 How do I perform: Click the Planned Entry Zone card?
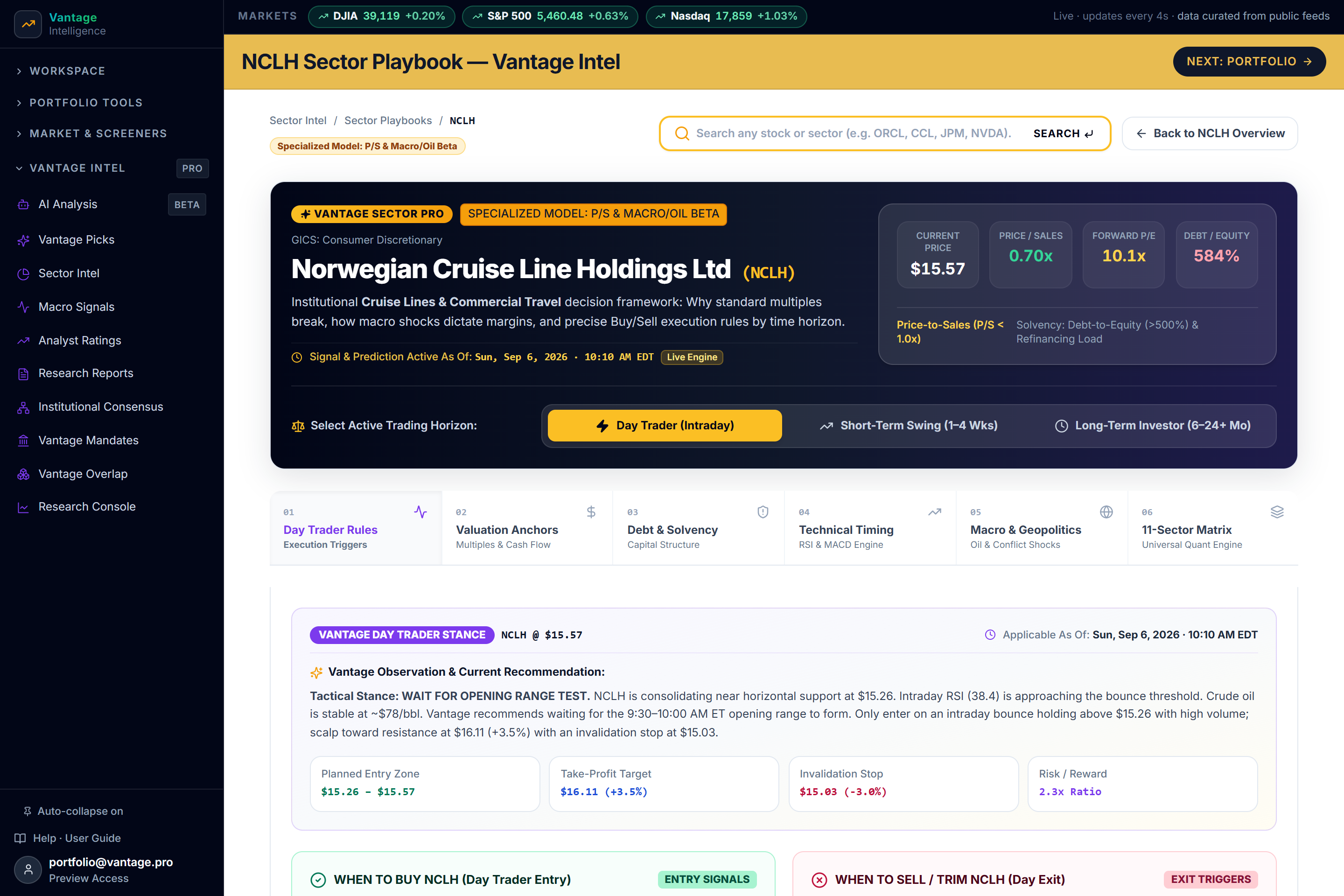425,784
